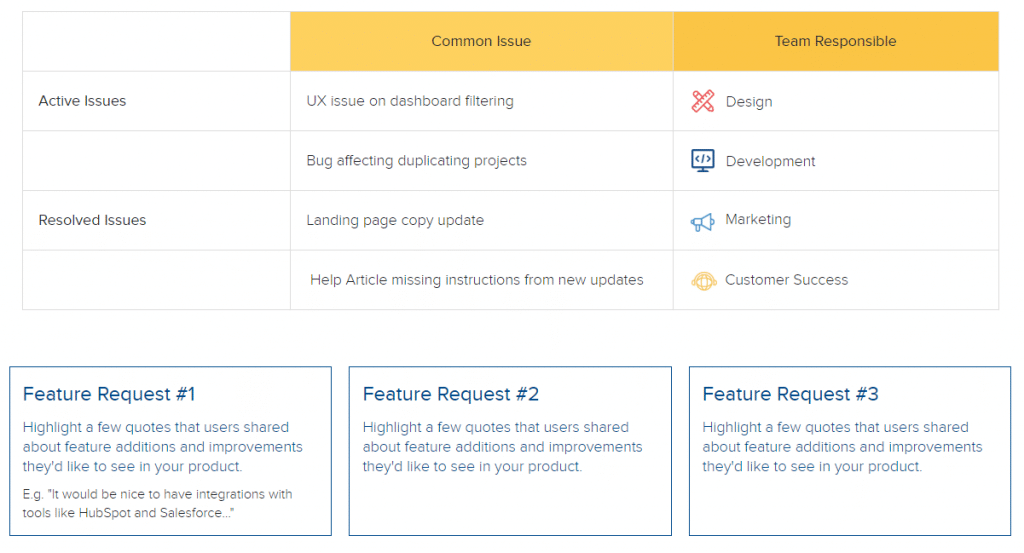The height and width of the screenshot is (553, 1024).
Task: Click the Resolved Issues row label
Action: pyautogui.click(x=92, y=220)
